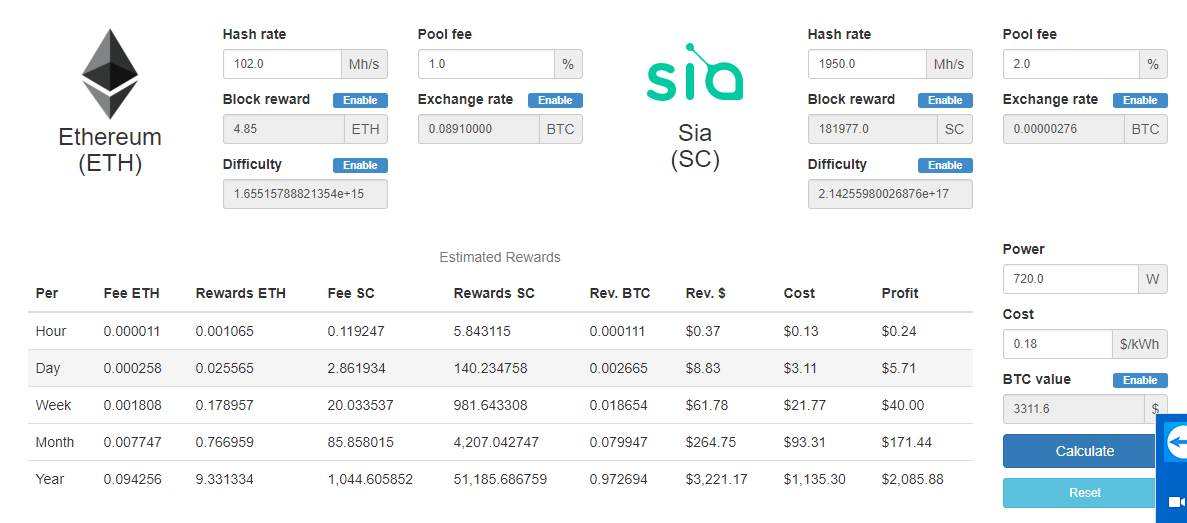Enable the Ethereum exchange rate field
Viewport: 1187px width, 523px height.
click(555, 100)
